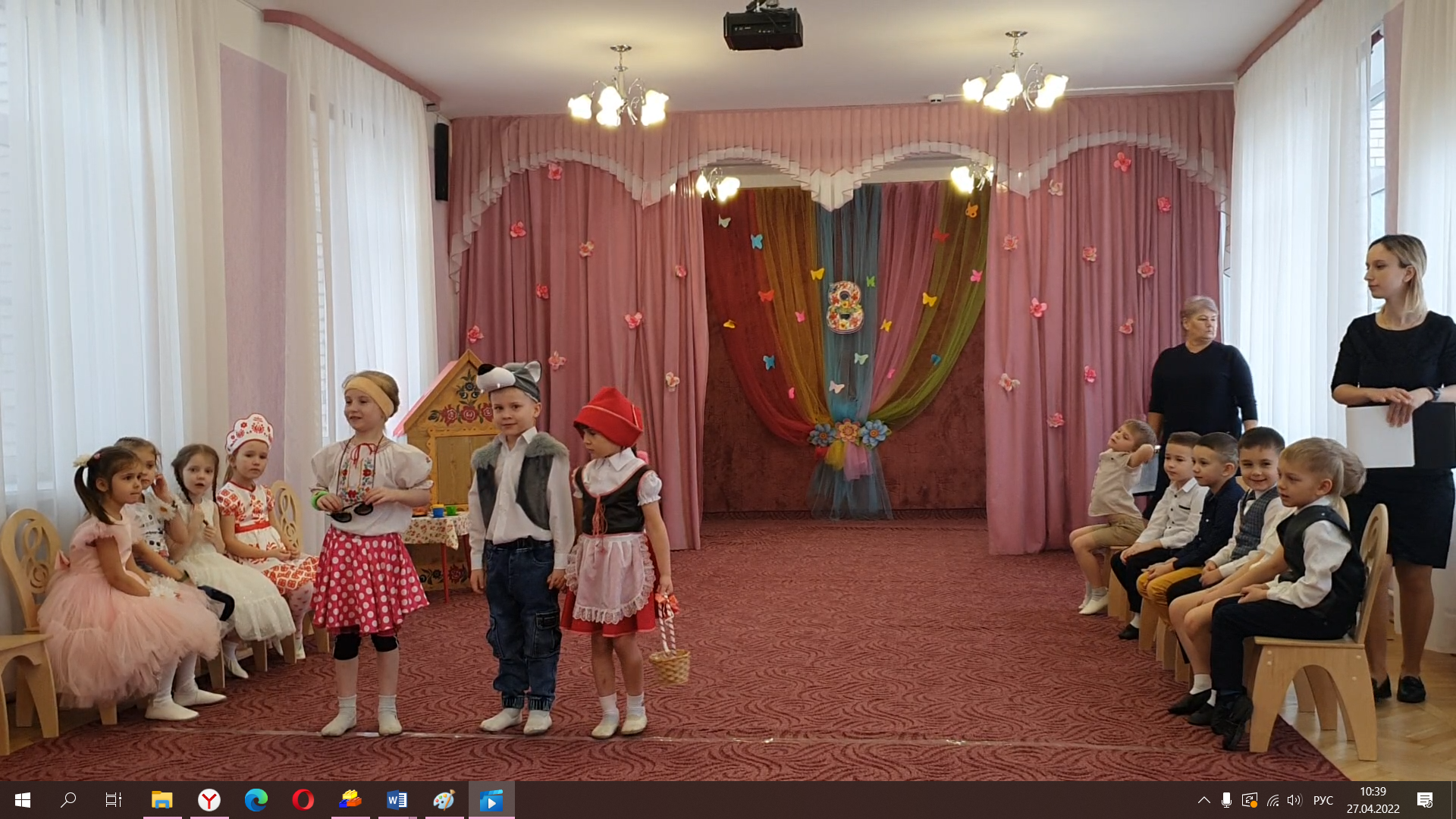Viewport: 1456px width, 819px height.
Task: Open the clock showing 10:39 27.04.2022
Action: tap(1373, 800)
